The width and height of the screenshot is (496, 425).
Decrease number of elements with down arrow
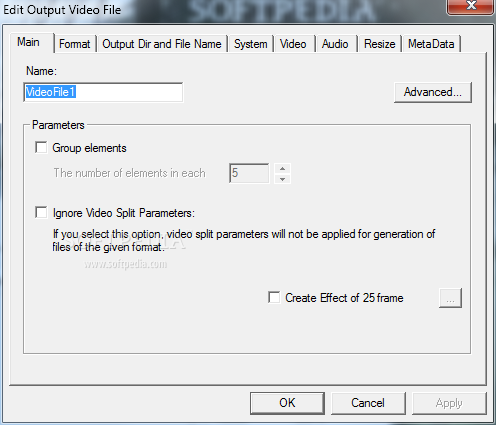282,179
